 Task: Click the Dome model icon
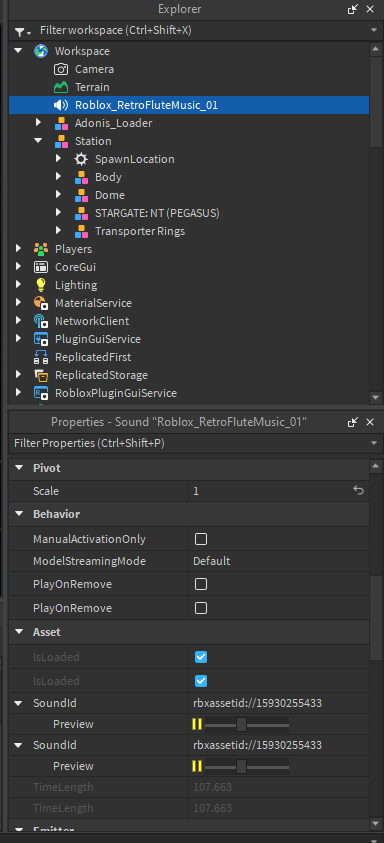click(x=81, y=195)
